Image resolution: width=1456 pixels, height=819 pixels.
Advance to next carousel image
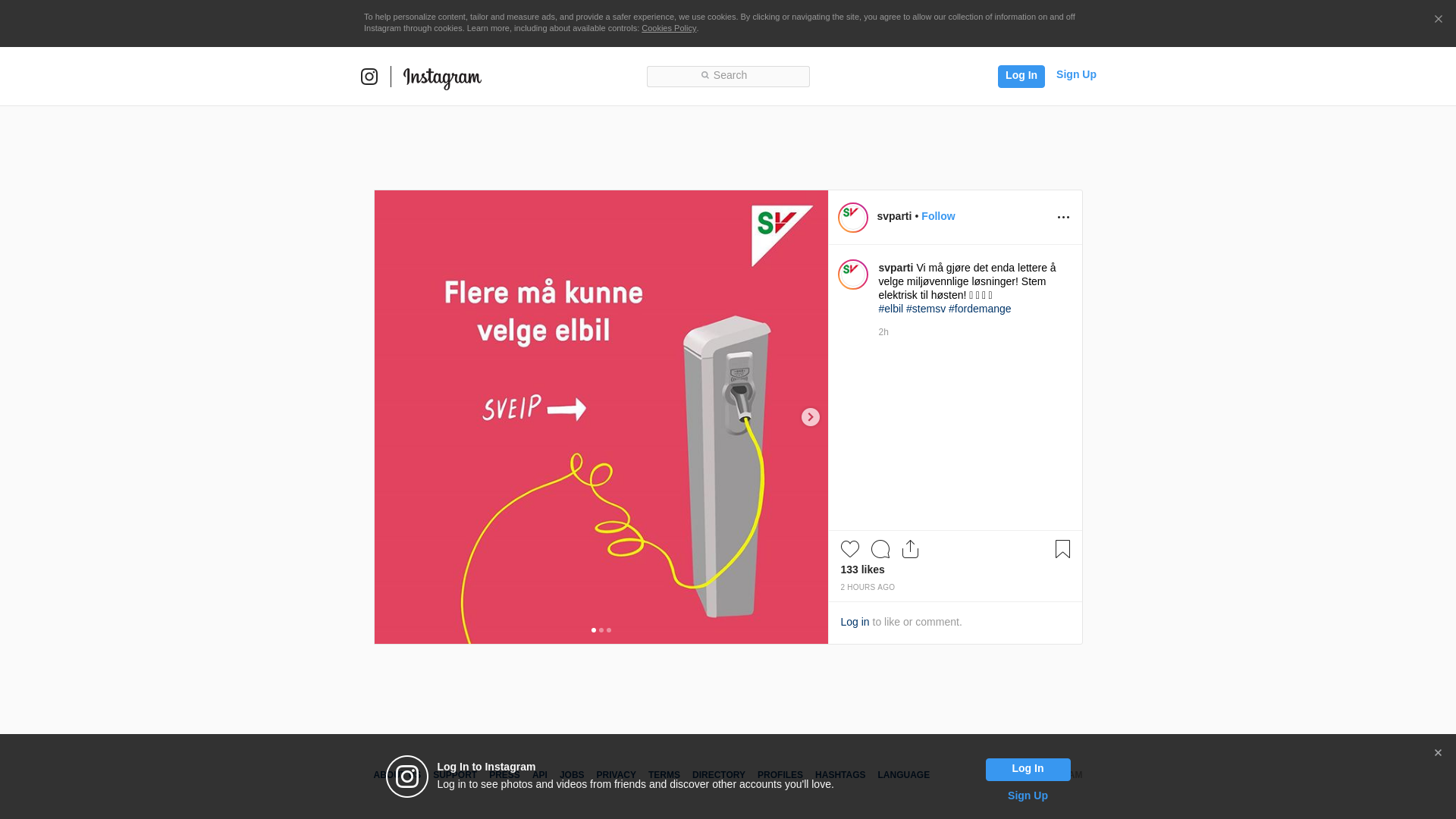click(811, 417)
